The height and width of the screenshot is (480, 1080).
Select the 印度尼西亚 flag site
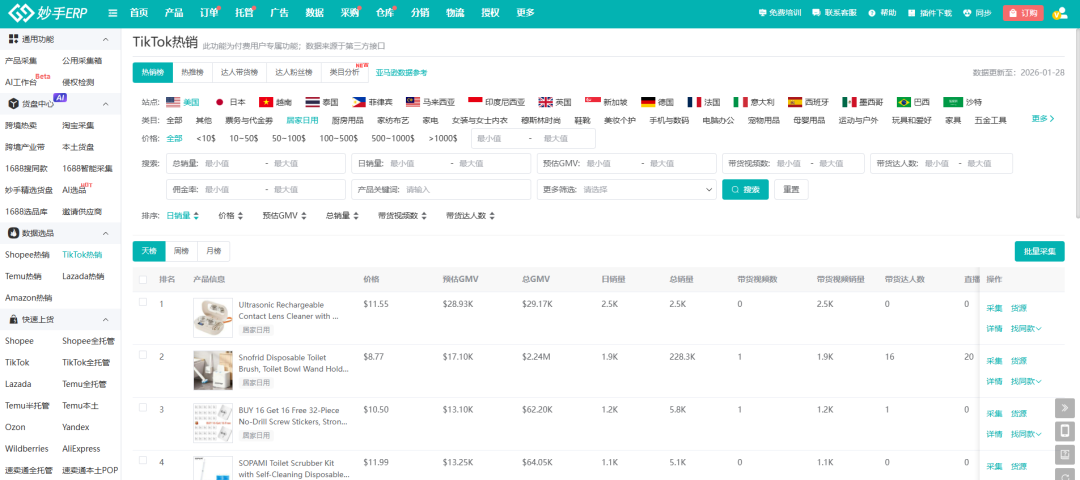496,102
